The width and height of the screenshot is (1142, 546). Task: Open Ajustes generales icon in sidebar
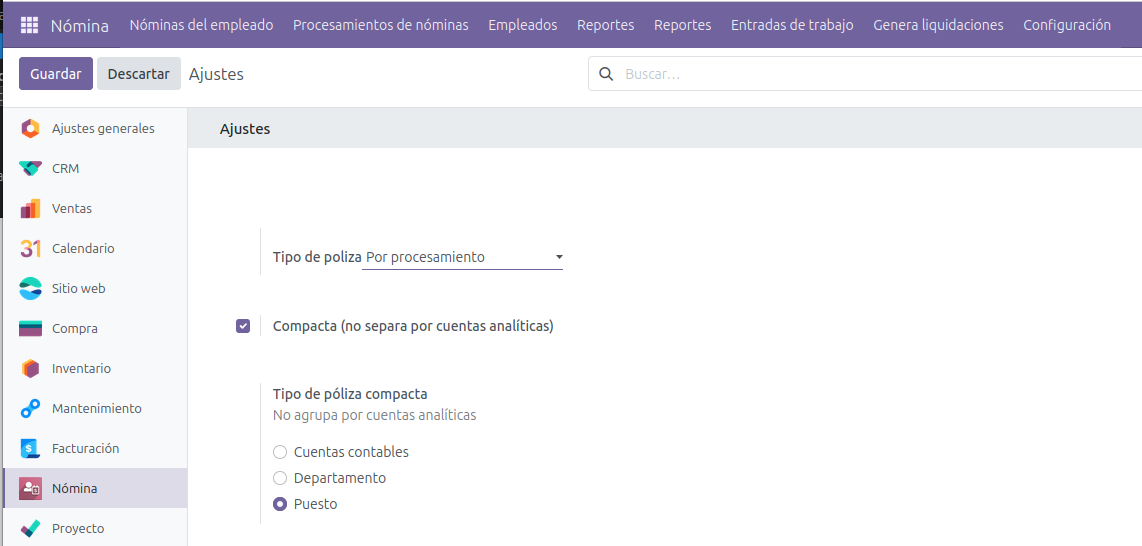pyautogui.click(x=31, y=128)
